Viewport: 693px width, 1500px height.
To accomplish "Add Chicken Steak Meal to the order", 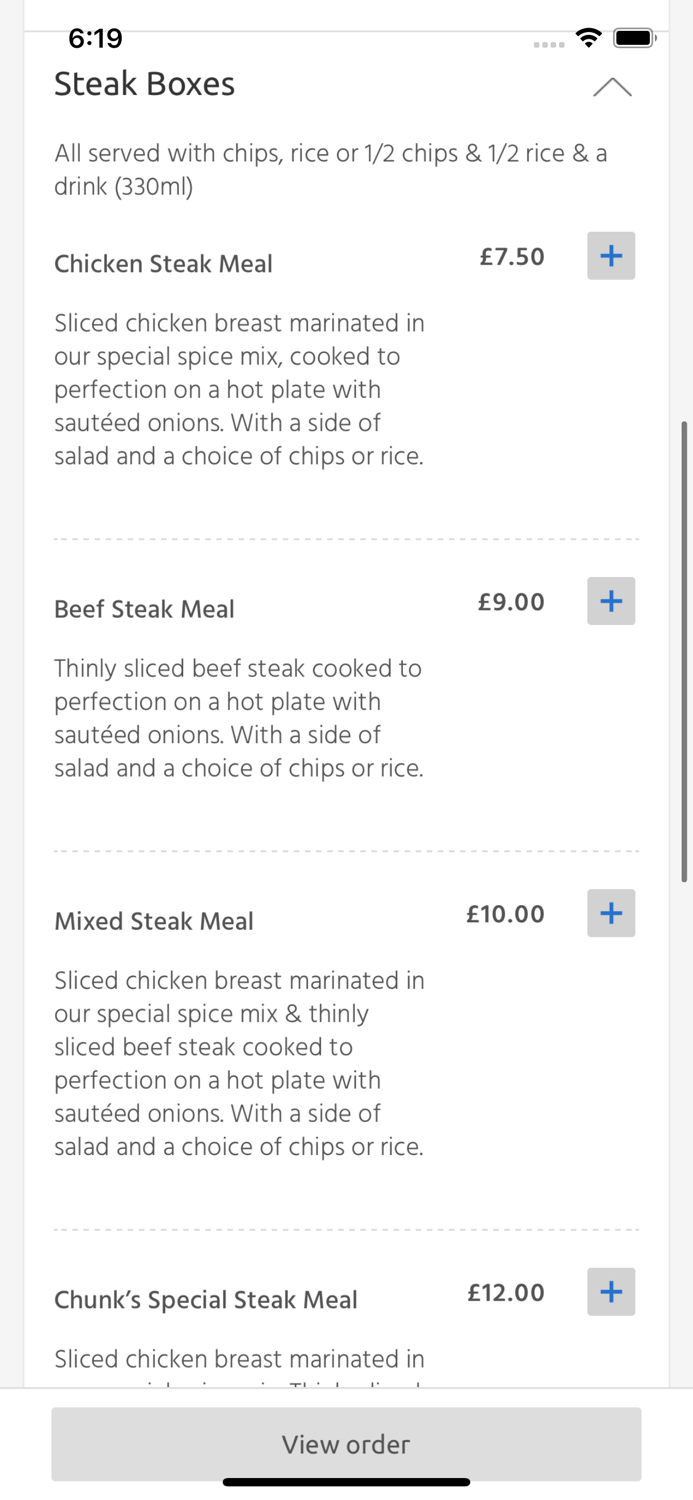I will pyautogui.click(x=610, y=256).
